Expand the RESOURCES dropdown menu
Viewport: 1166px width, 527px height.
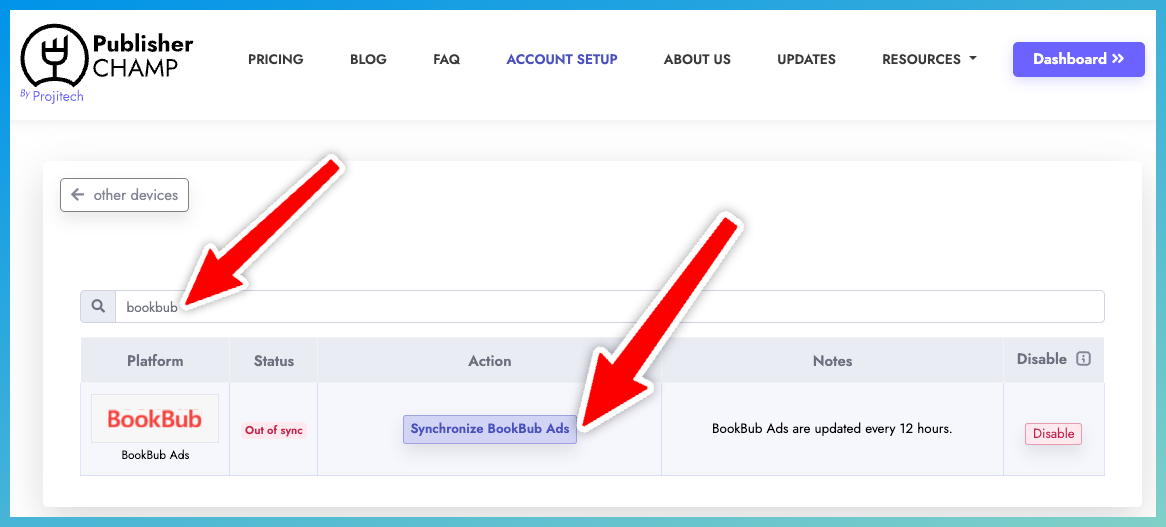pos(929,59)
